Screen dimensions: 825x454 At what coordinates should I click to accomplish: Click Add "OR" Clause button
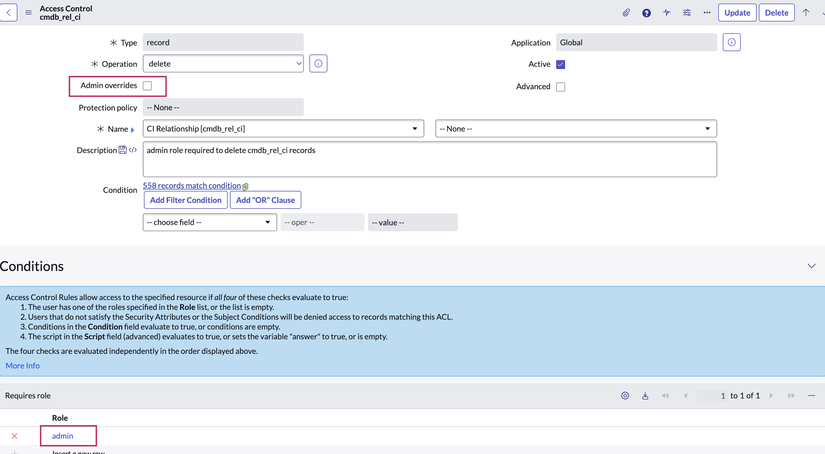click(x=266, y=200)
